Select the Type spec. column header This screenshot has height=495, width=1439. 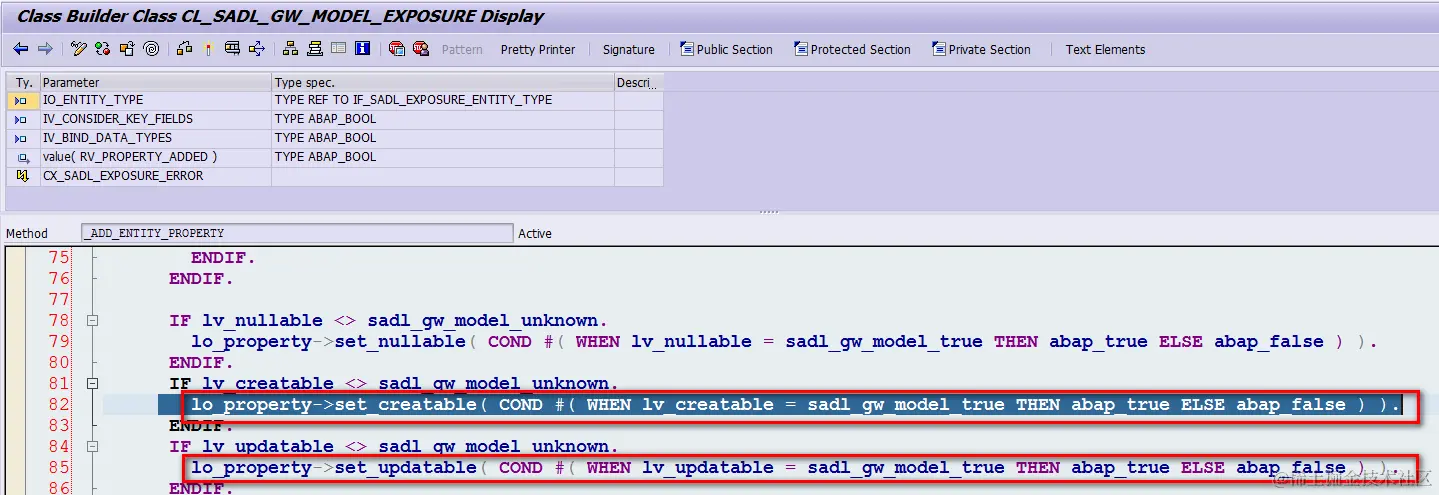(443, 82)
